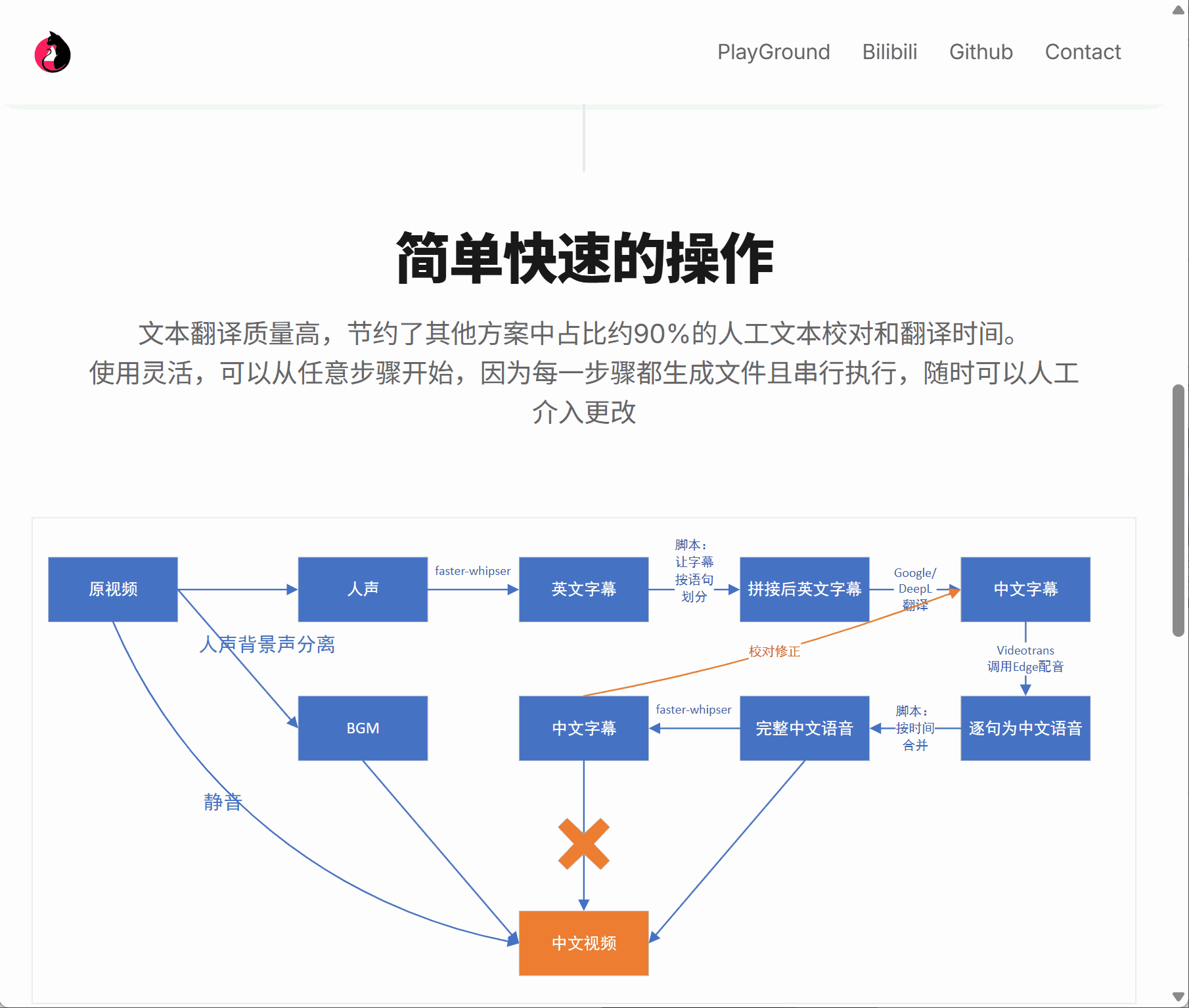
Task: Click the orange 校对修正 label
Action: coord(774,651)
